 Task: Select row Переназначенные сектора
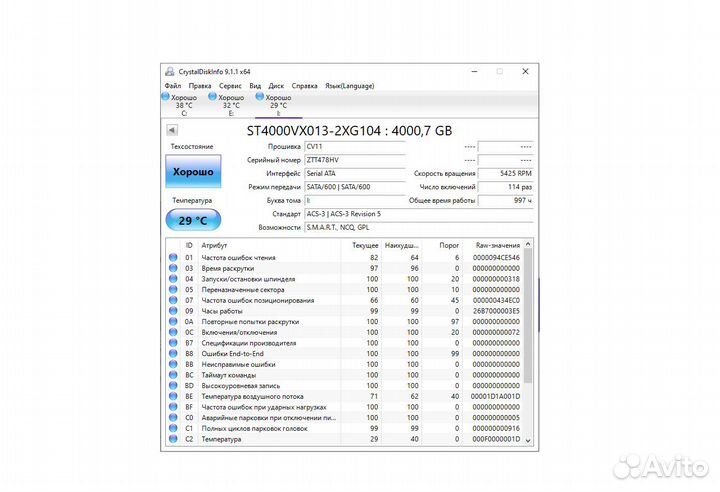click(x=345, y=289)
